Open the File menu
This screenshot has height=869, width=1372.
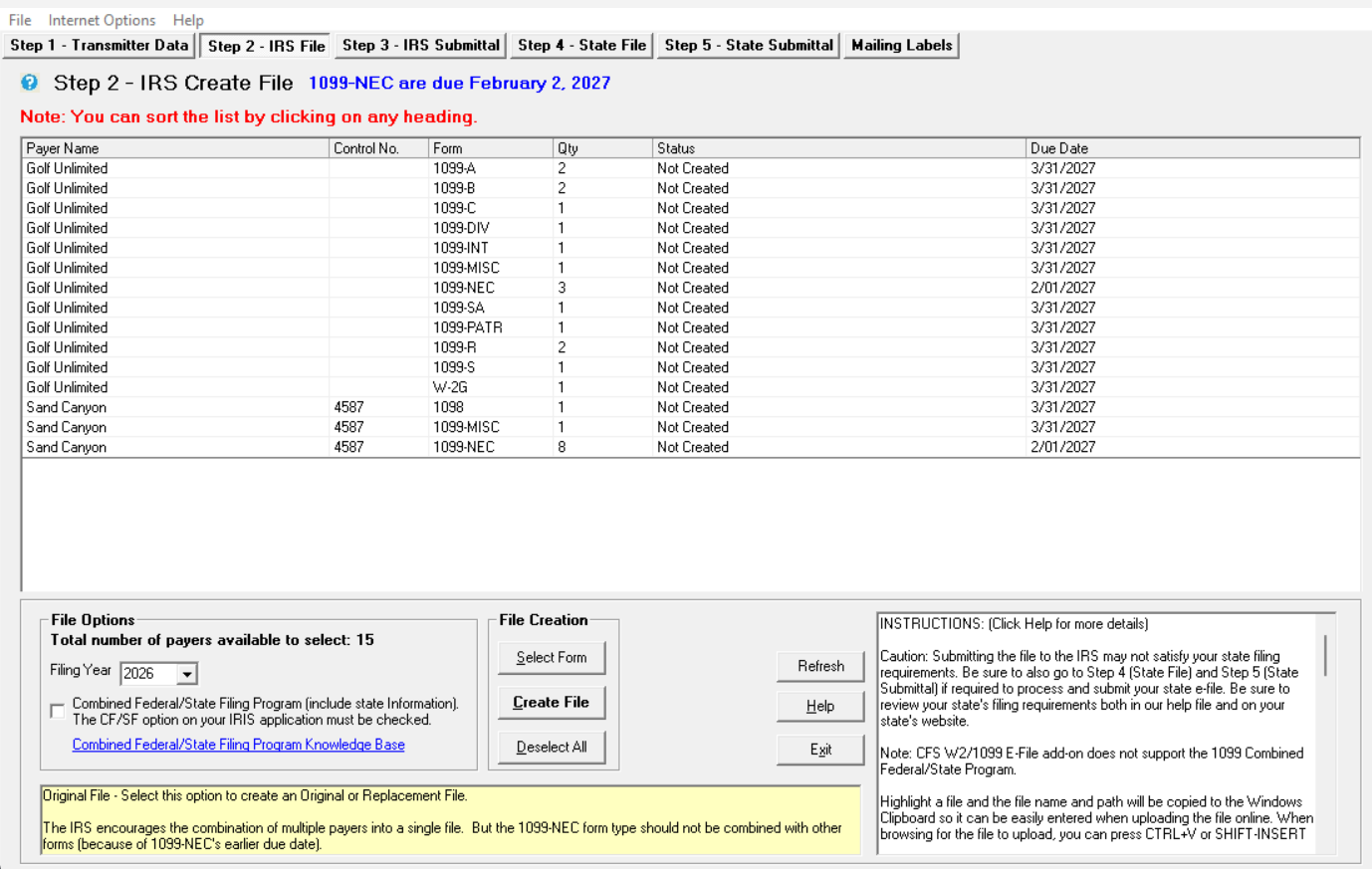click(x=20, y=20)
